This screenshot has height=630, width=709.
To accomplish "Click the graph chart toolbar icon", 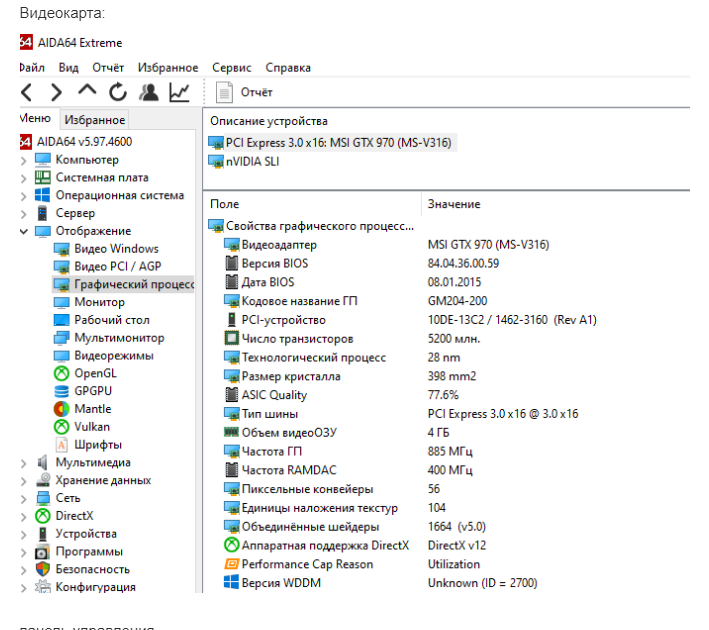I will click(x=180, y=93).
